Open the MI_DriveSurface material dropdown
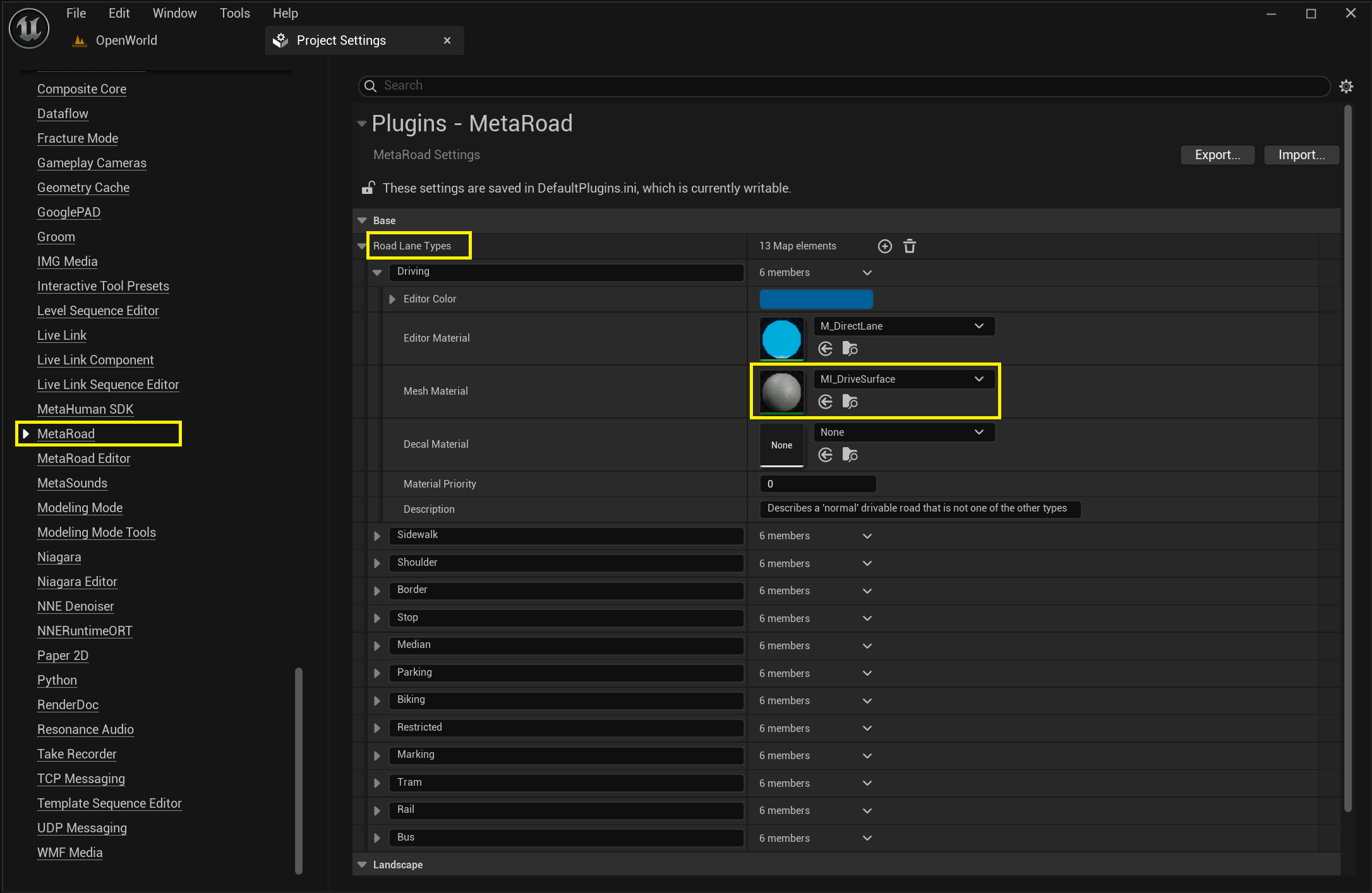This screenshot has width=1372, height=893. tap(904, 379)
